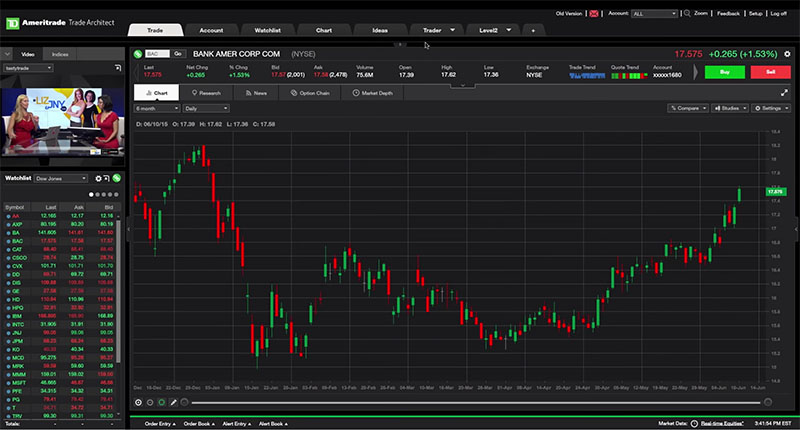Open the Account ALL dropdown

click(654, 14)
